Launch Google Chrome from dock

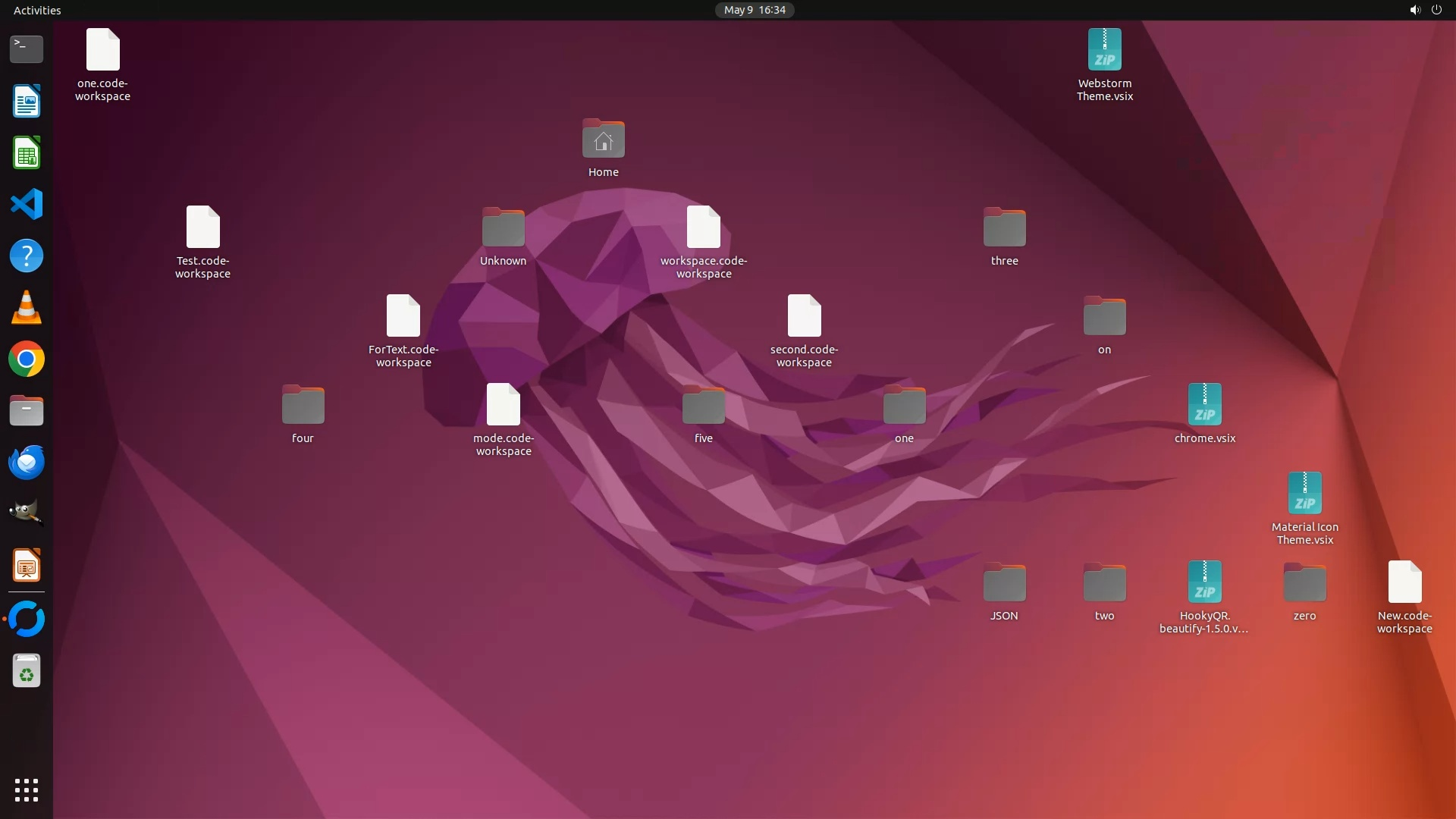(x=27, y=359)
